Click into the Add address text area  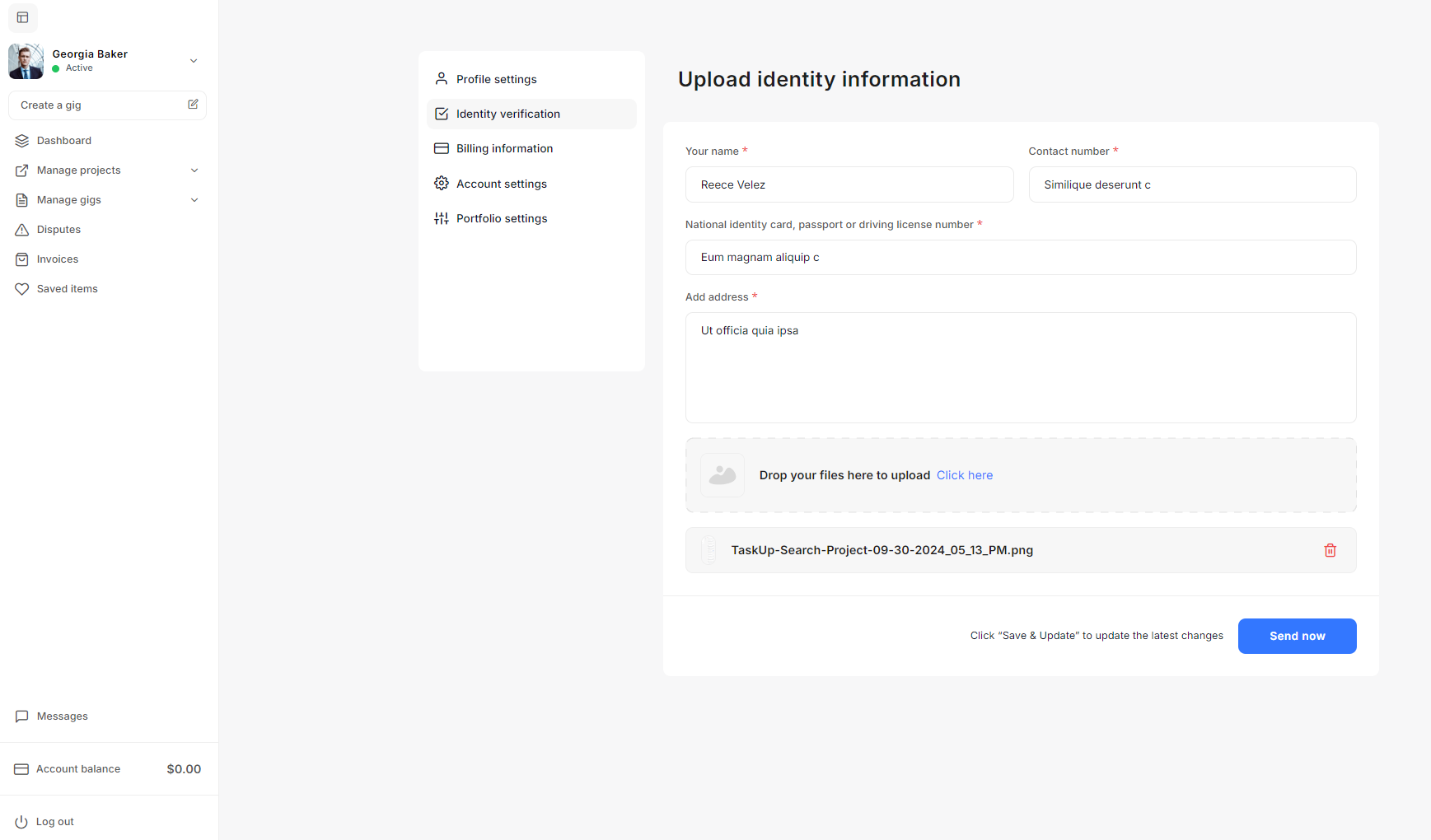coord(1020,367)
